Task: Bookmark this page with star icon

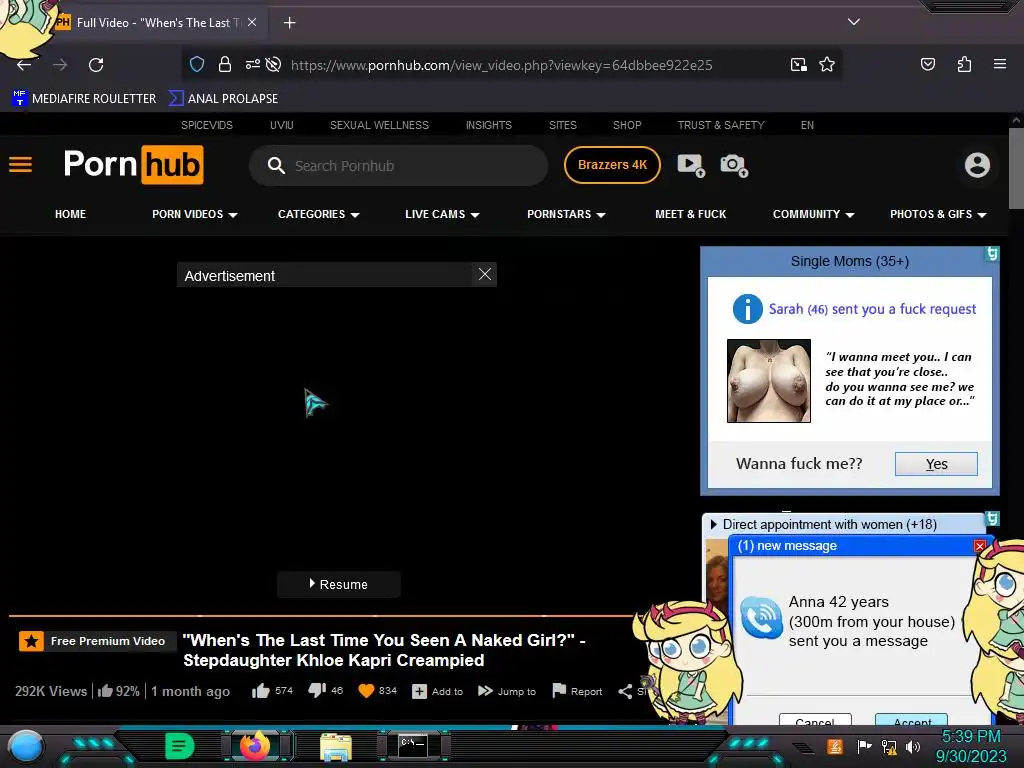Action: (827, 64)
